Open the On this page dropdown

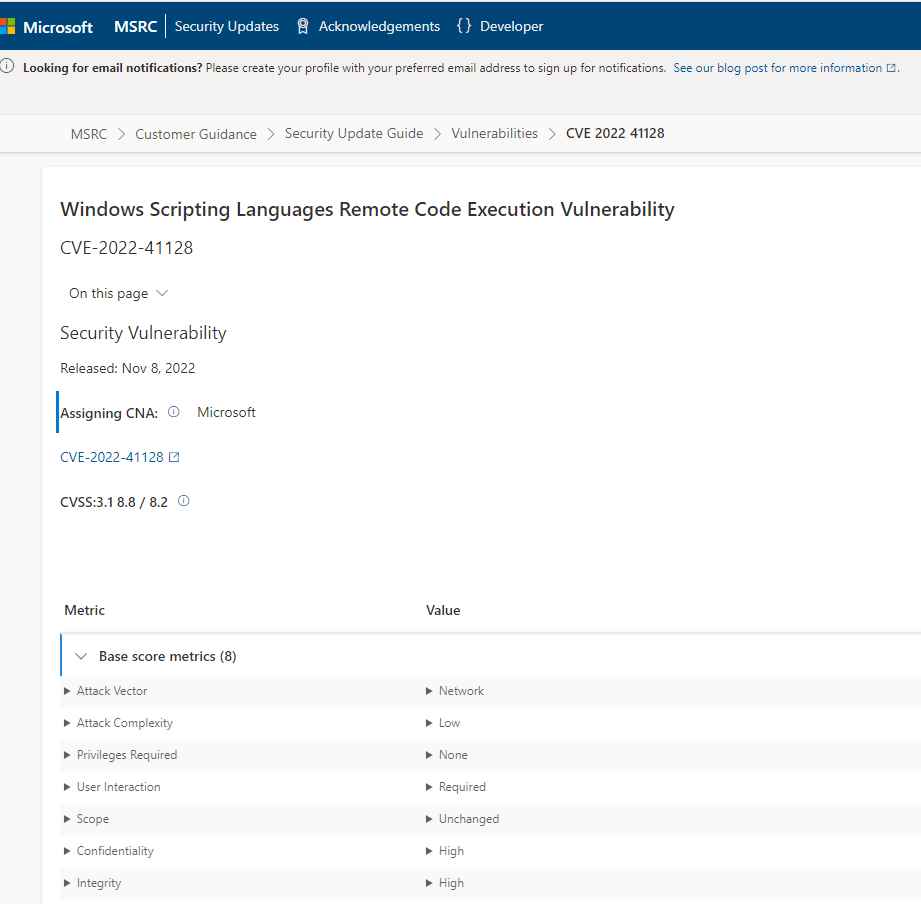click(x=118, y=293)
